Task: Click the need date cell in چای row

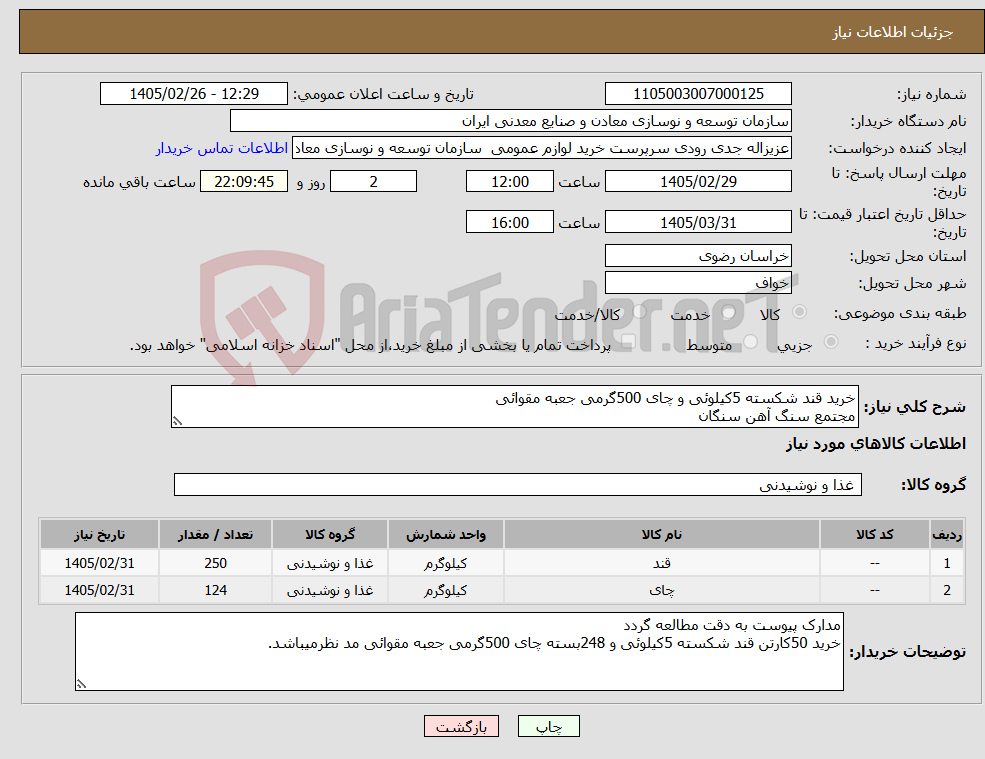Action: click(x=99, y=590)
